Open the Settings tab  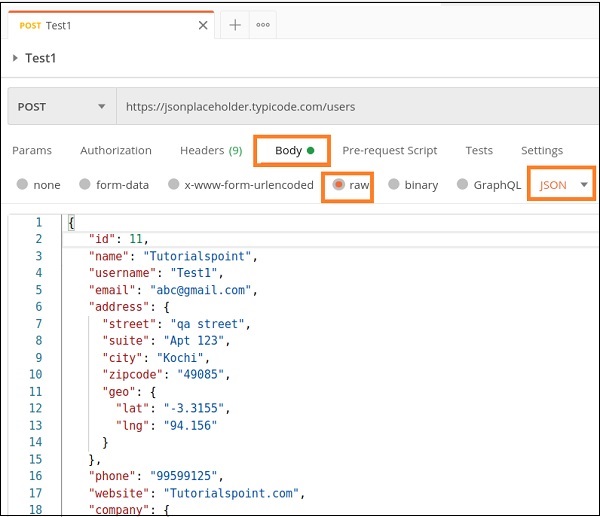click(542, 151)
